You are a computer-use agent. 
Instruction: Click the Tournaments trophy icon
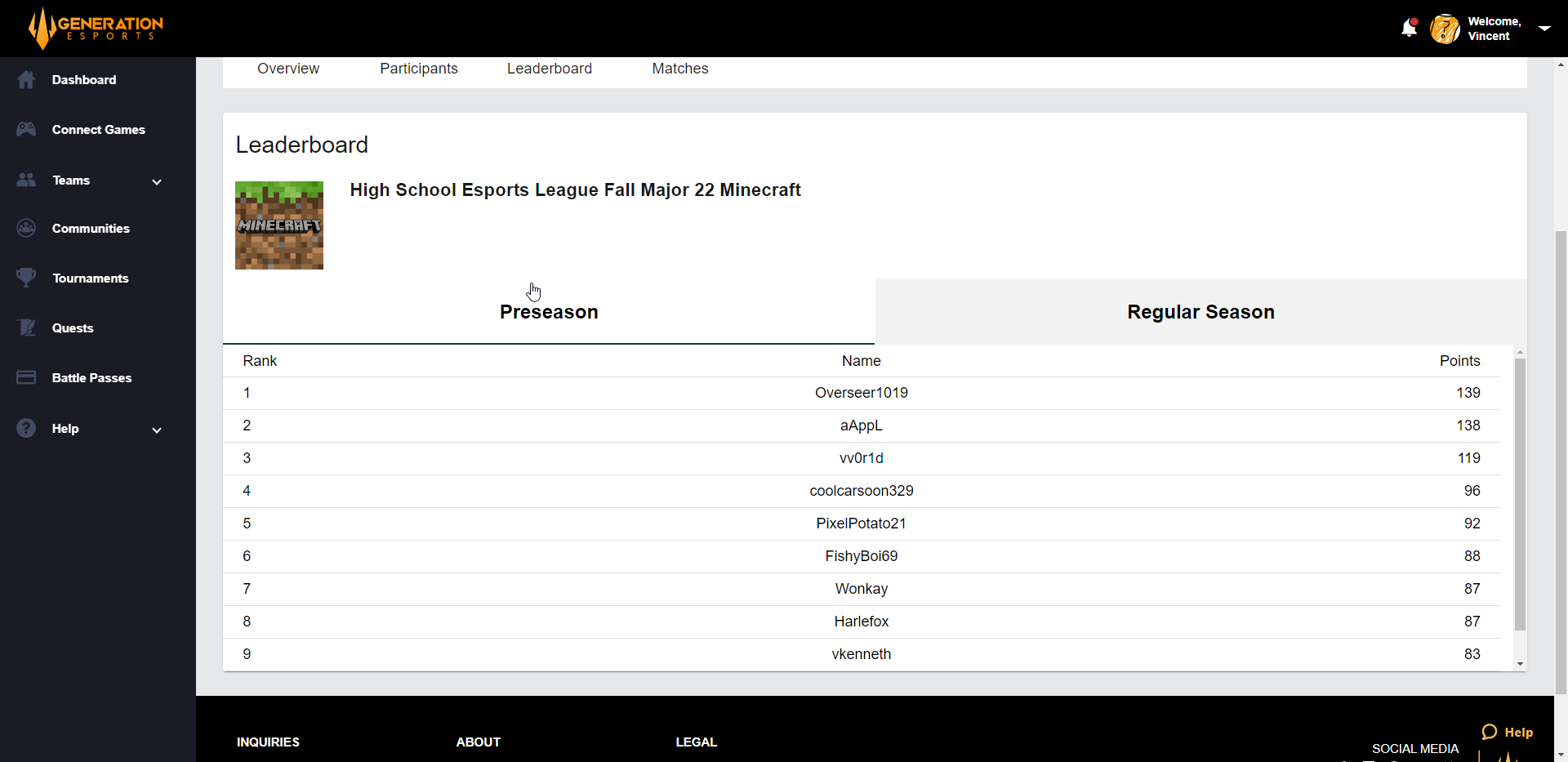pos(26,278)
